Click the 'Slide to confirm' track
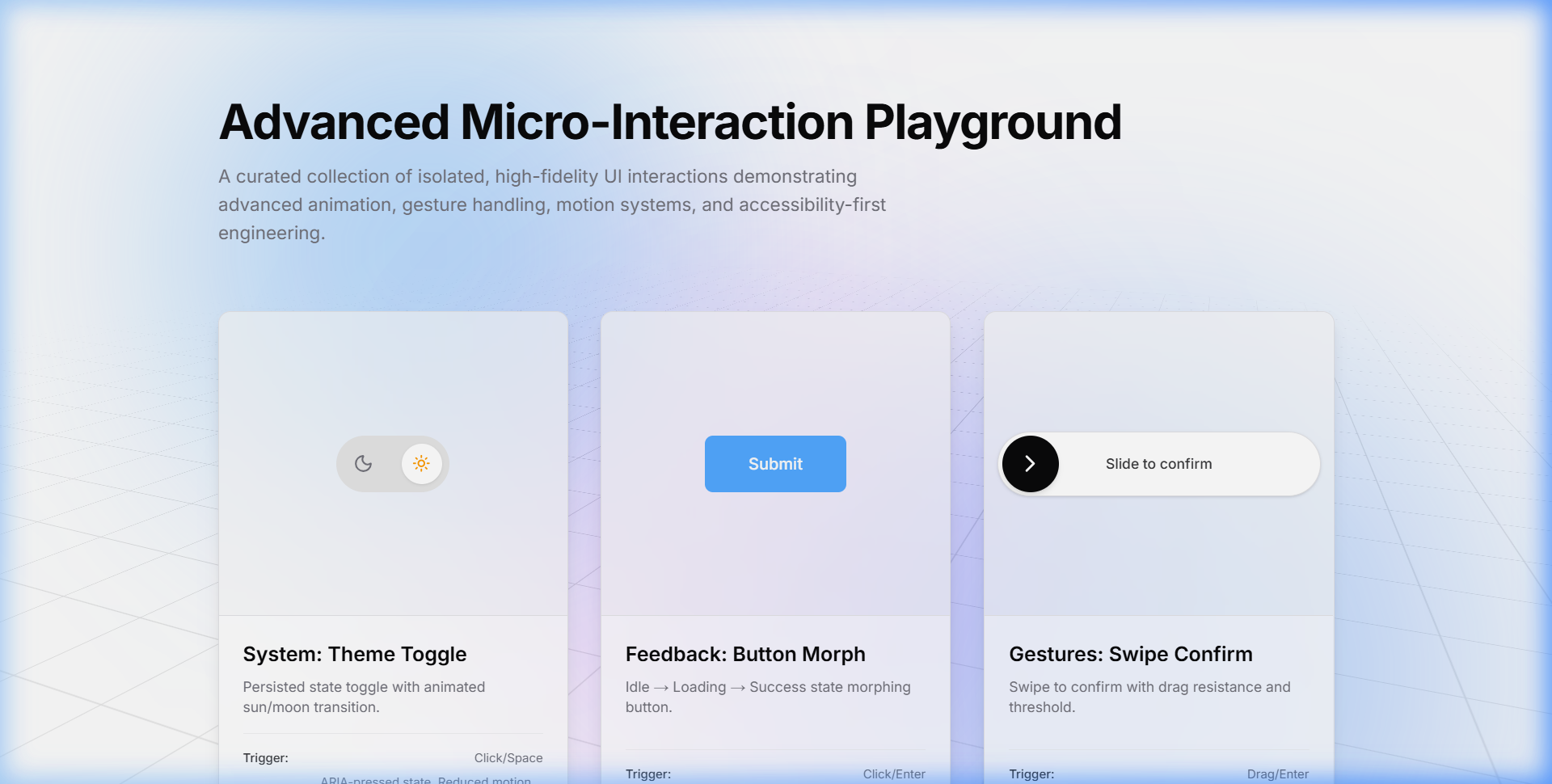The height and width of the screenshot is (784, 1552). [x=1159, y=464]
